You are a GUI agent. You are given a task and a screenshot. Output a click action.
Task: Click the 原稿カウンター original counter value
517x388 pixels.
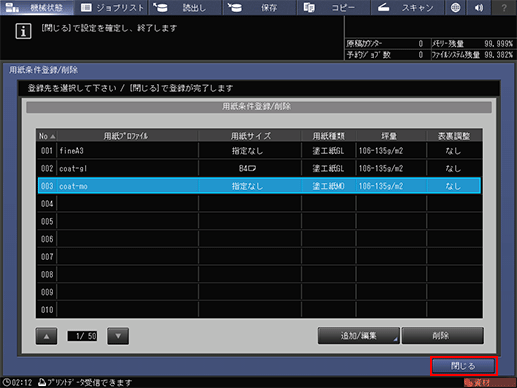coord(421,44)
